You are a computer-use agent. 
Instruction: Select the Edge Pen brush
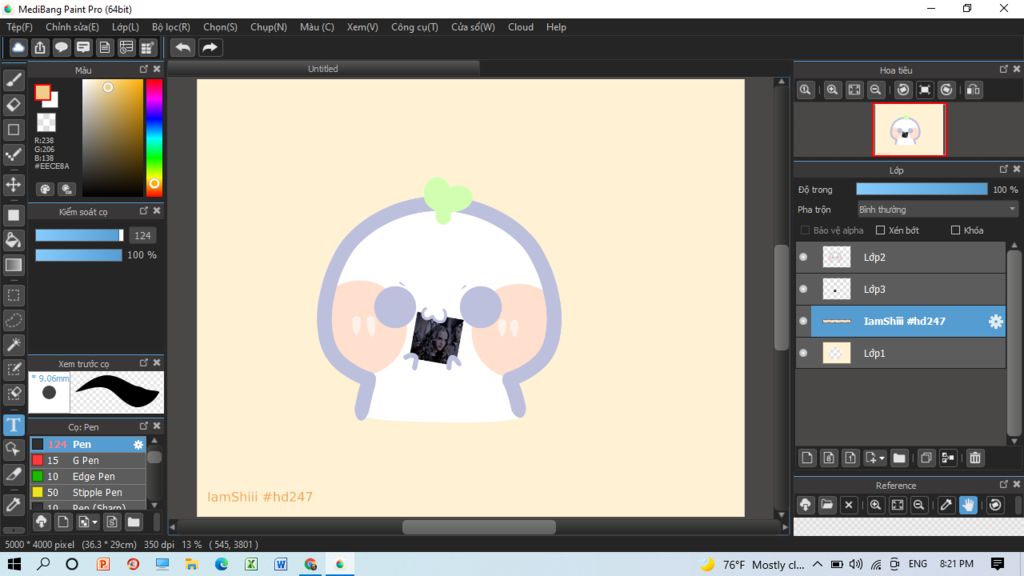point(88,477)
